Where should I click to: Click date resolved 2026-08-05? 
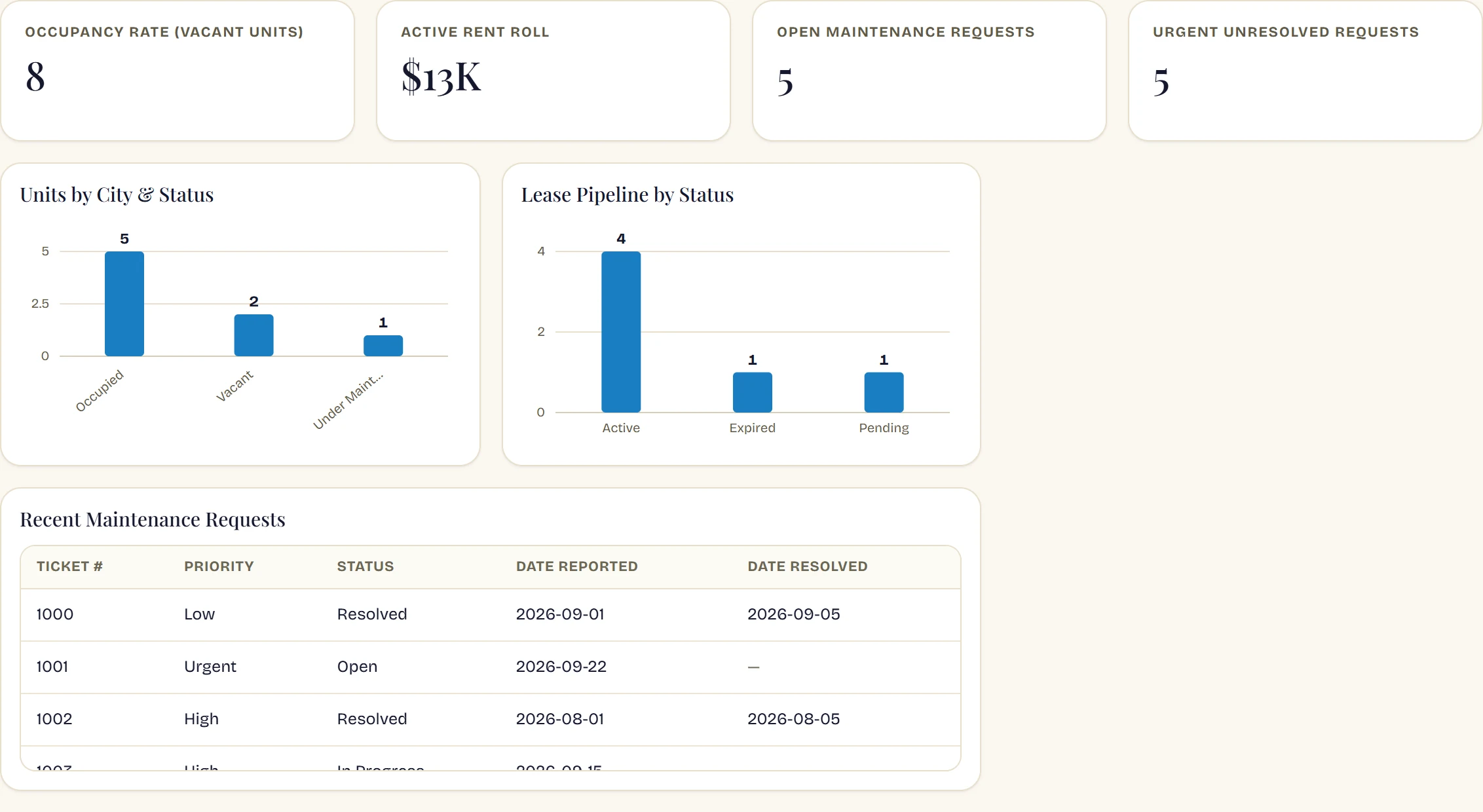(x=794, y=719)
